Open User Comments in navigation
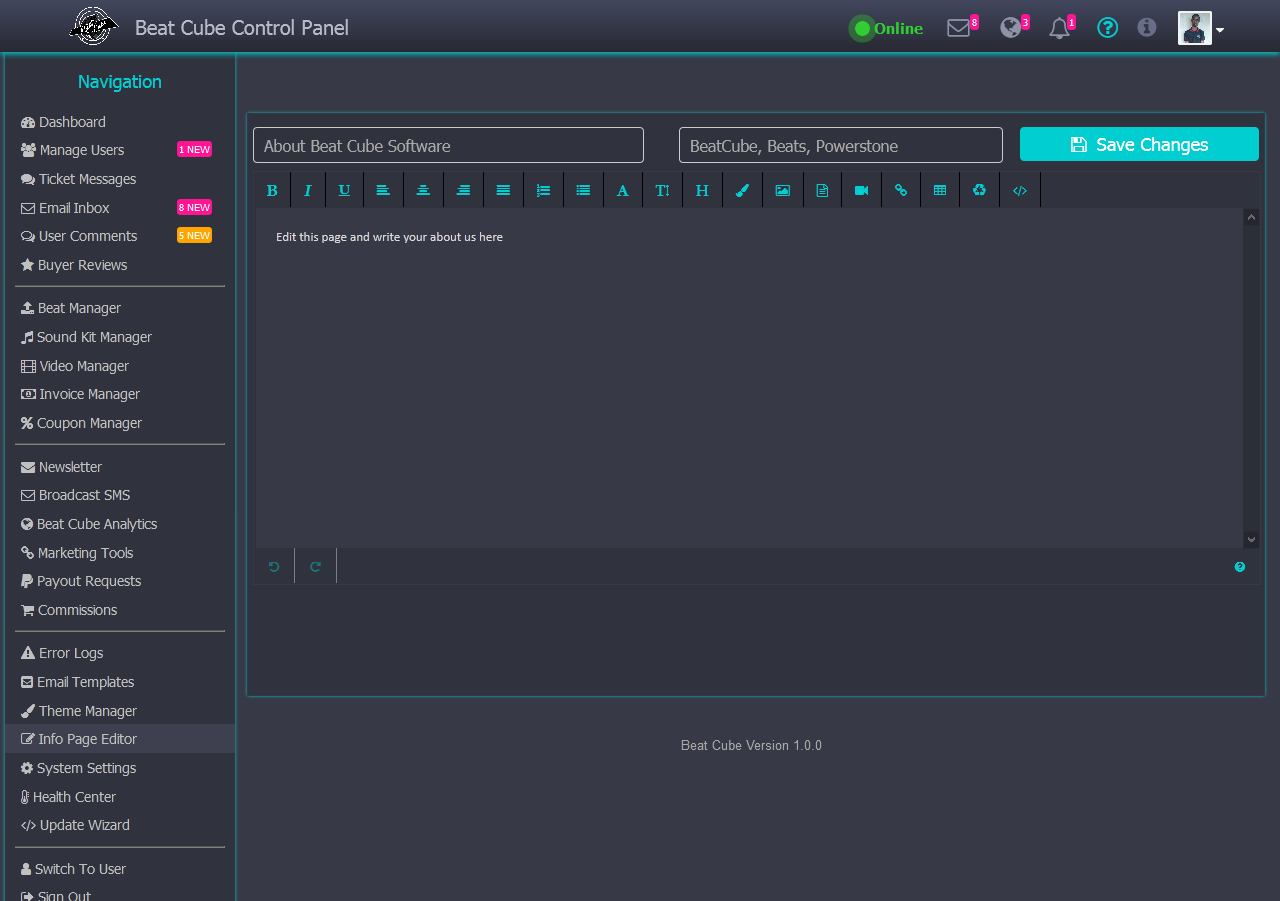Viewport: 1280px width, 901px height. [x=79, y=236]
